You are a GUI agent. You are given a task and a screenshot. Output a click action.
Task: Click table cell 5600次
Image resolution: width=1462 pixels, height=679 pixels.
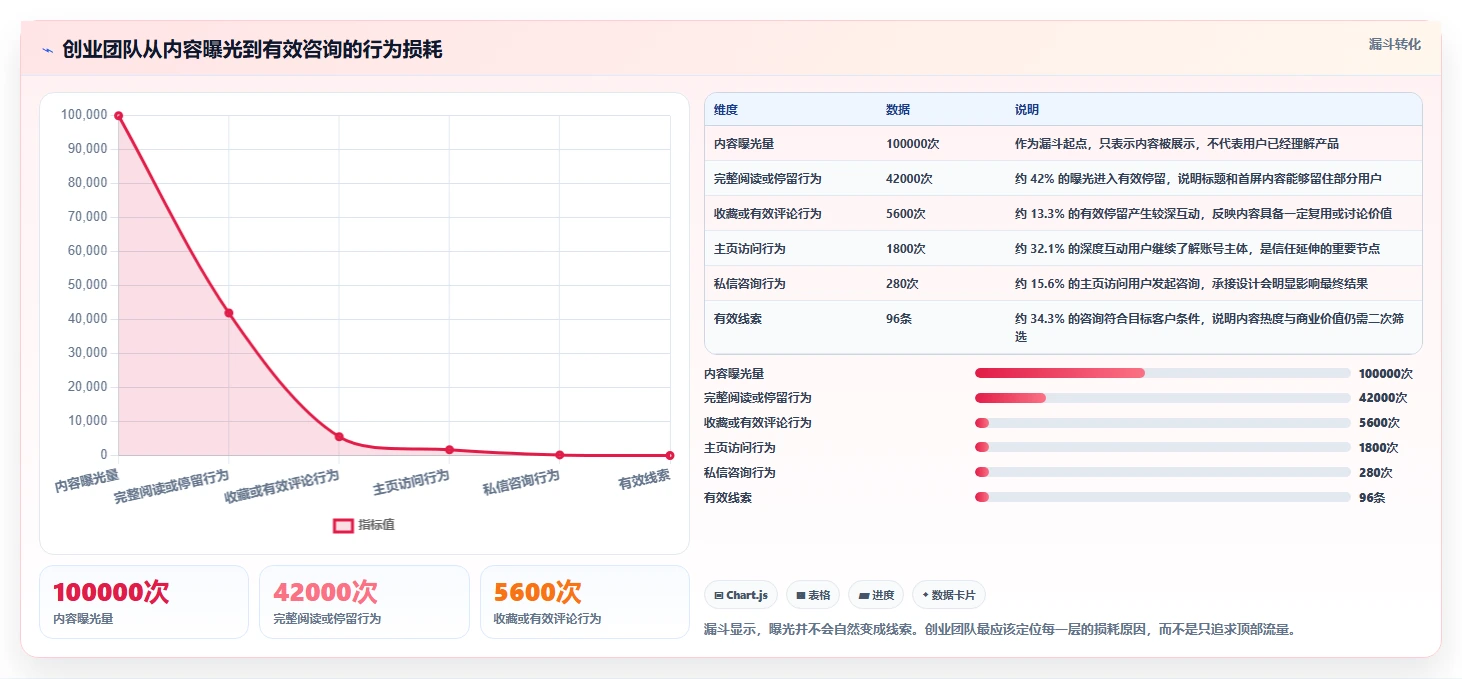pyautogui.click(x=905, y=214)
